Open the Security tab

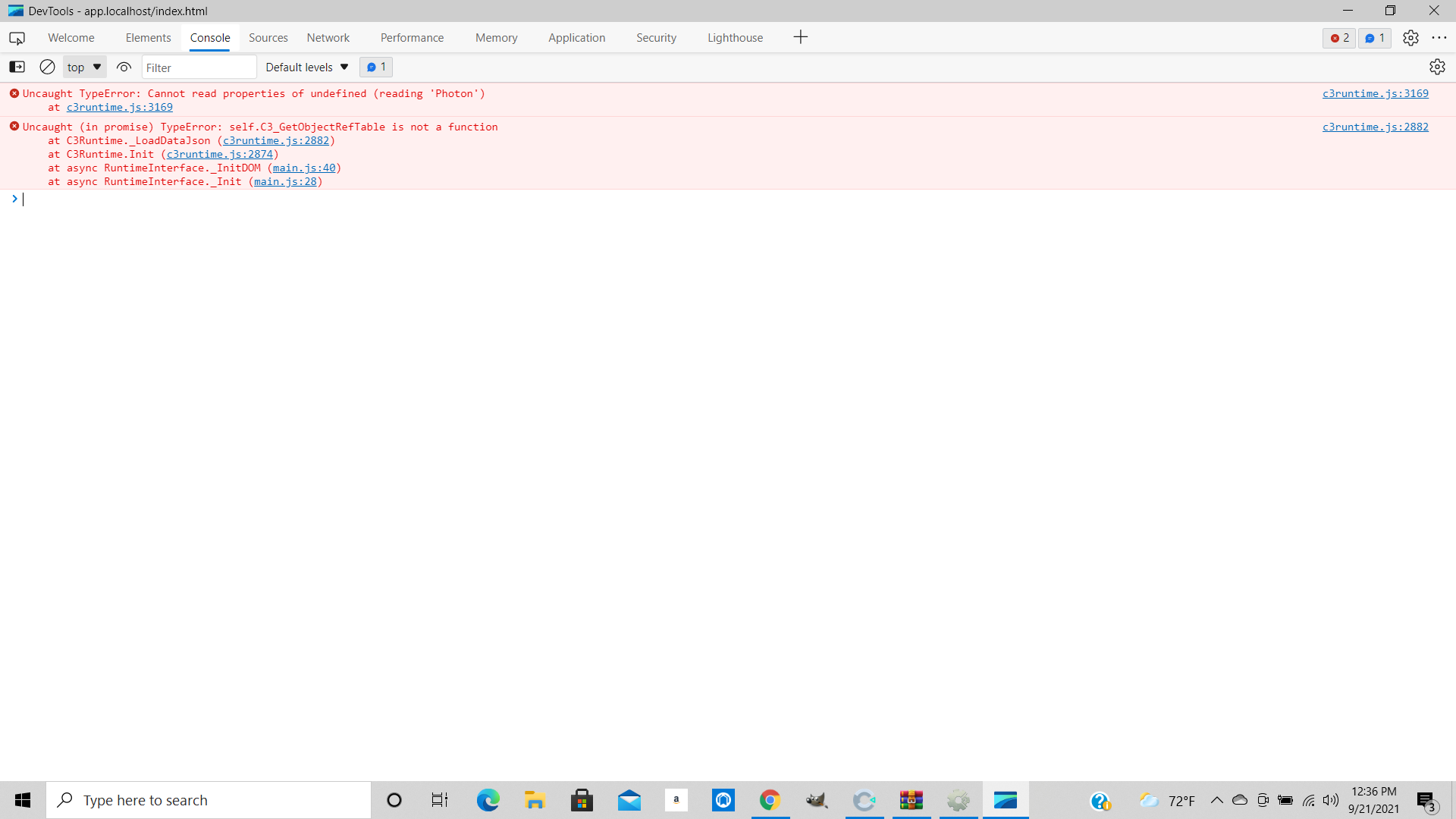pos(656,38)
